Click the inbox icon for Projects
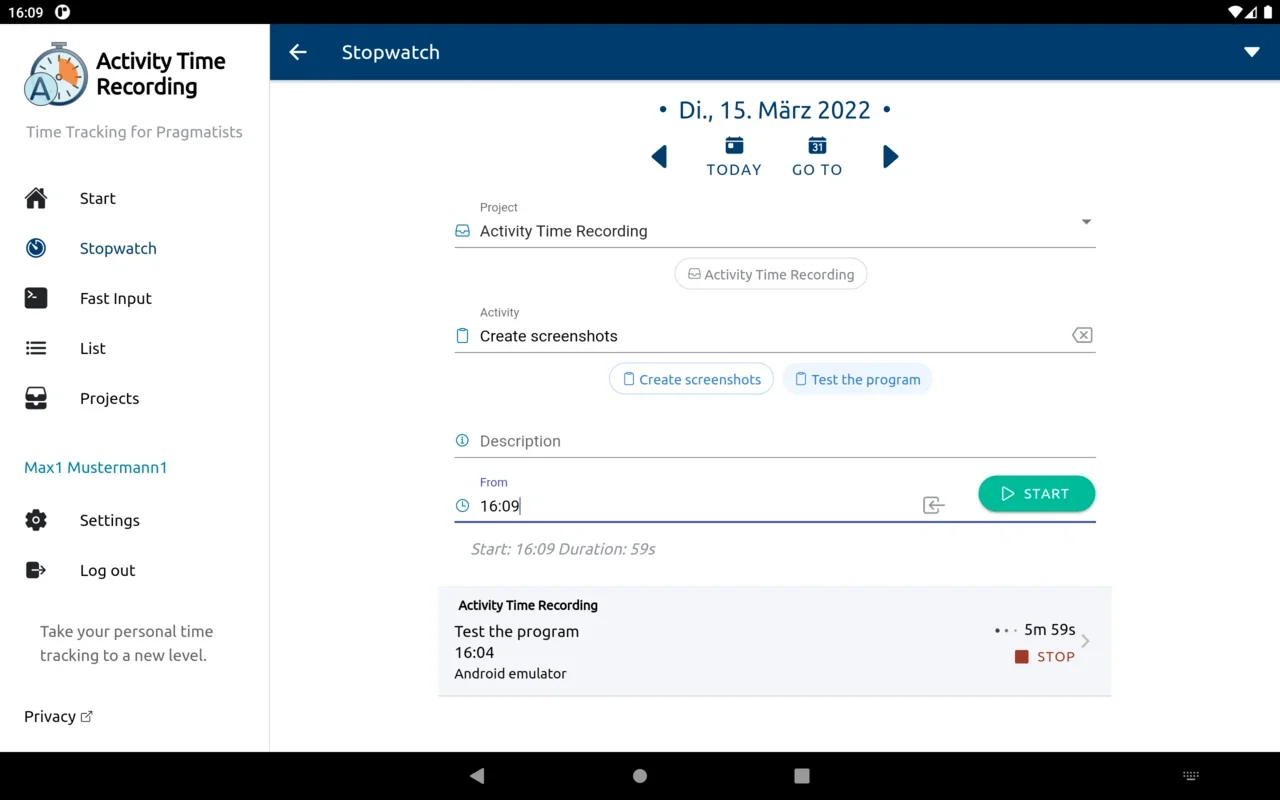Image resolution: width=1280 pixels, height=800 pixels. coord(36,398)
